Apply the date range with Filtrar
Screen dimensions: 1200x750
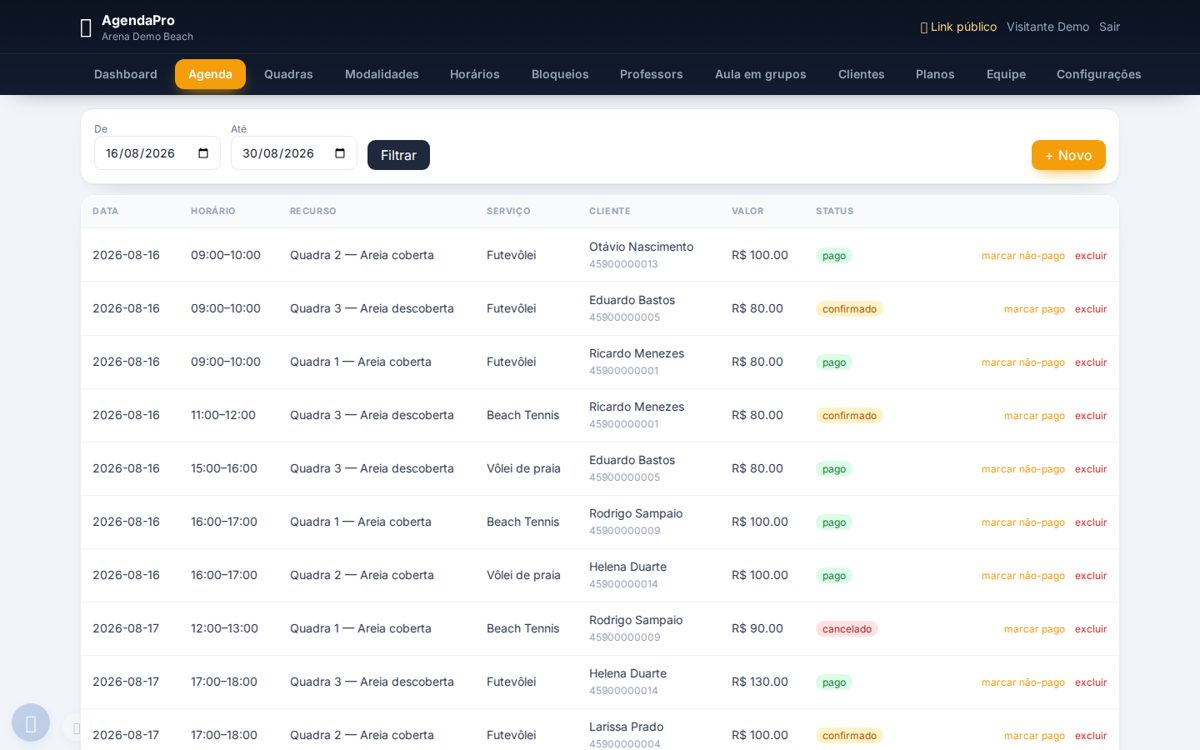398,155
